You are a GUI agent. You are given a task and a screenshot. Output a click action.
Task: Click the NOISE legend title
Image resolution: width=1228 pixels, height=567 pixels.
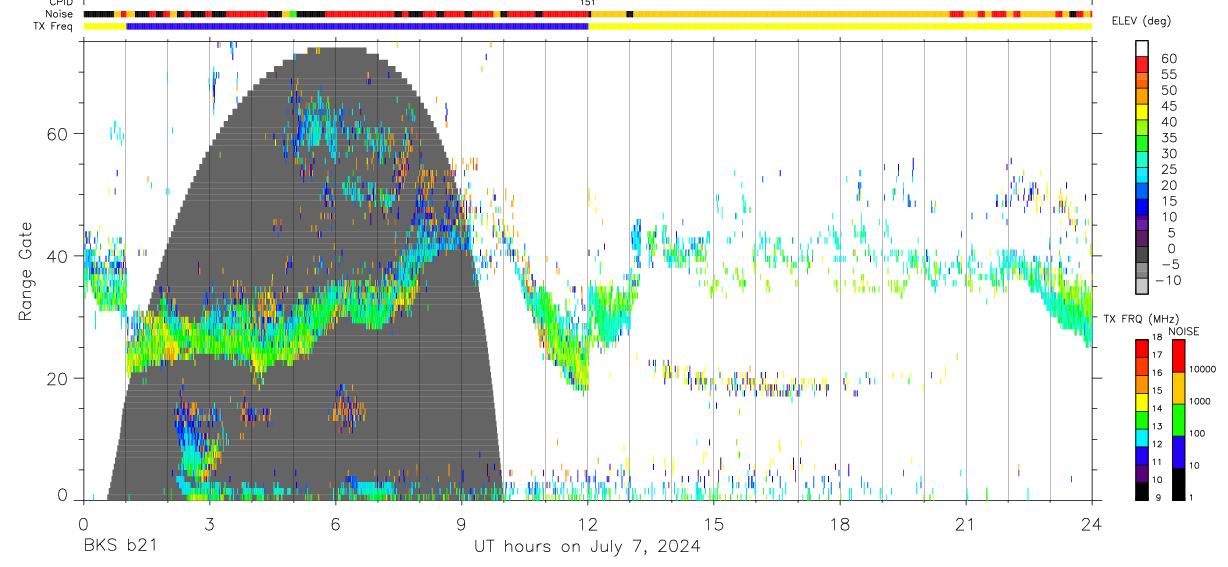[1182, 332]
